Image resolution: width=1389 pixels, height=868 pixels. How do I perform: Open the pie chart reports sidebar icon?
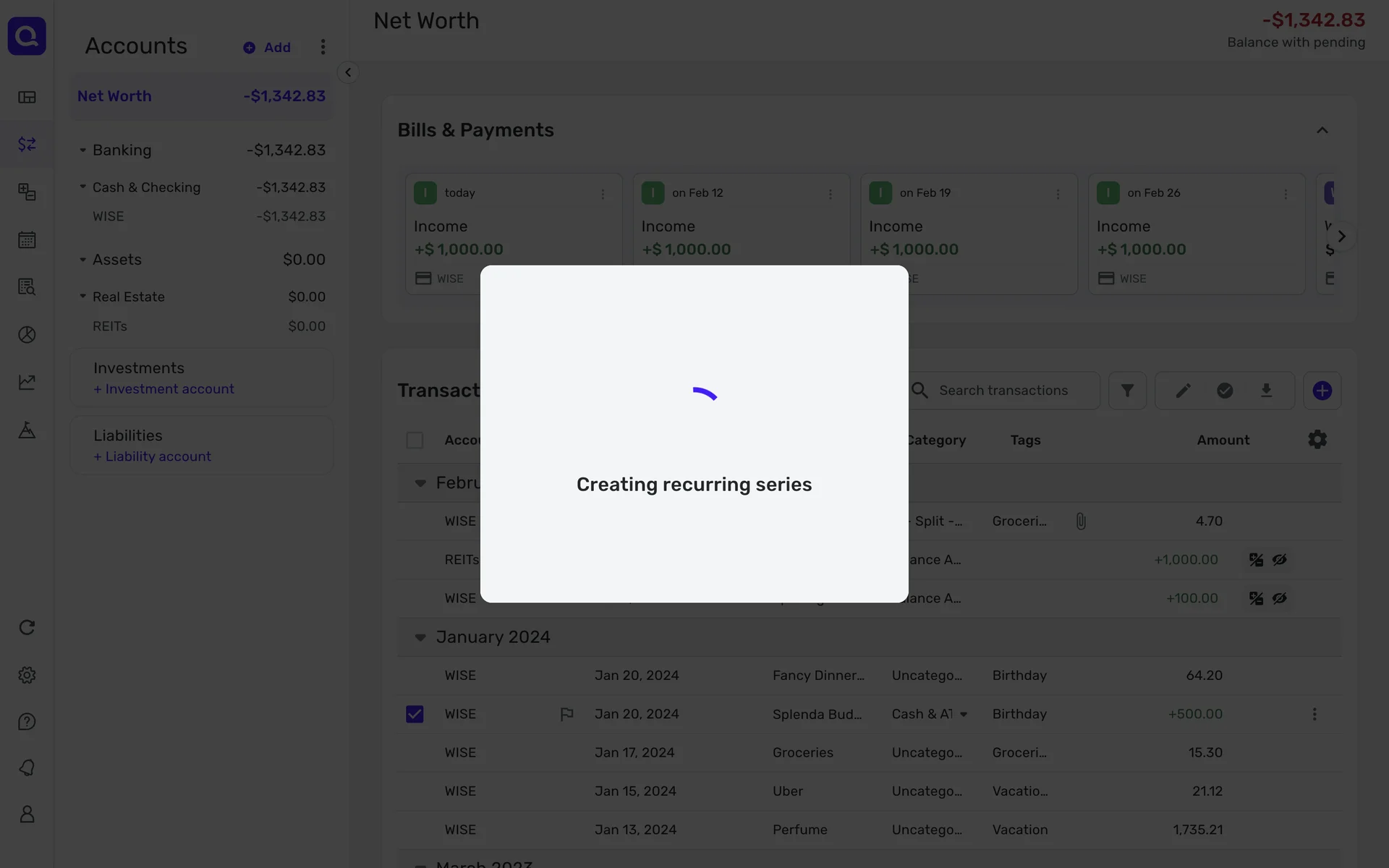click(27, 335)
